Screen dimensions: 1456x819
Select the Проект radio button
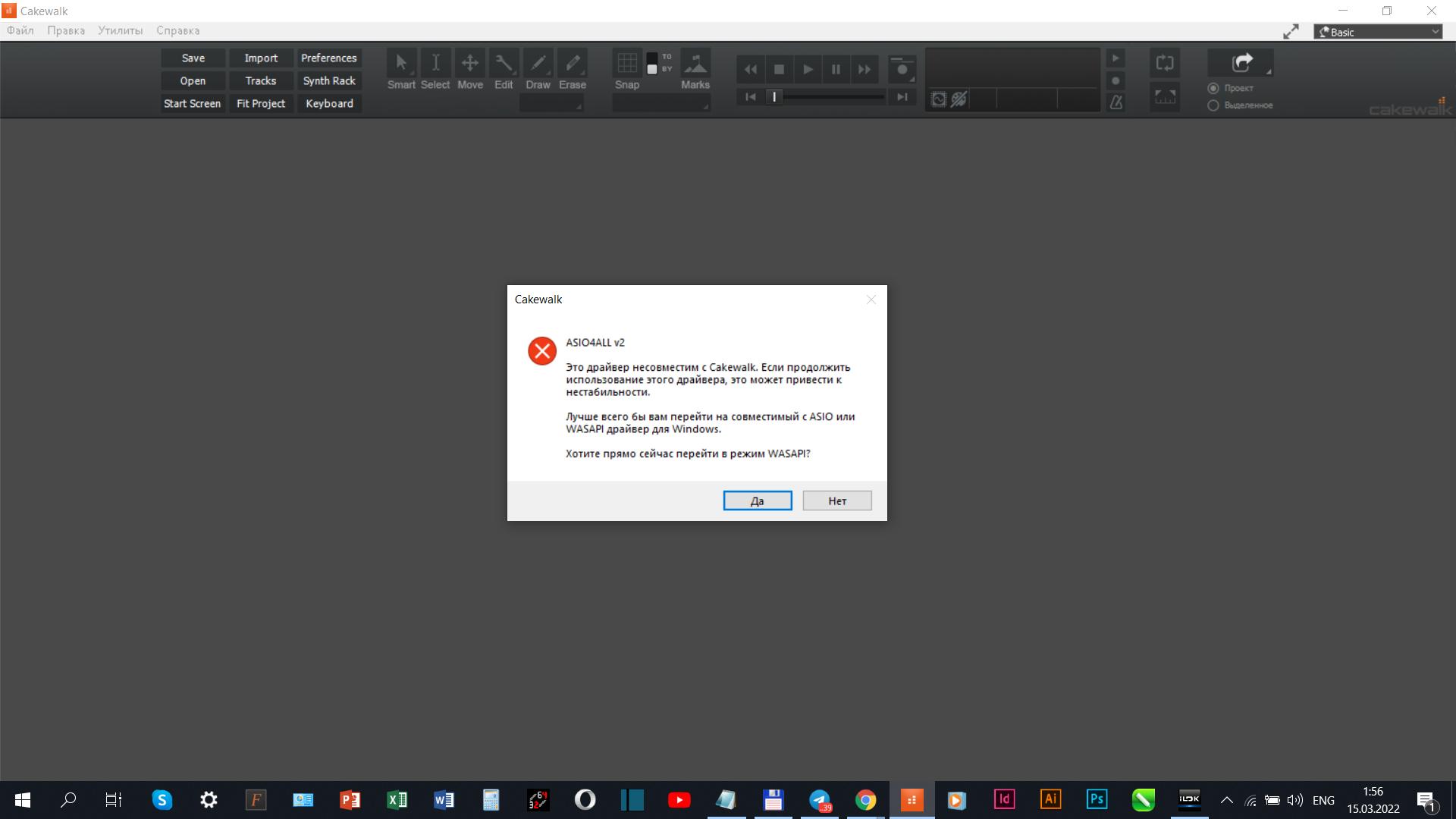pyautogui.click(x=1213, y=88)
